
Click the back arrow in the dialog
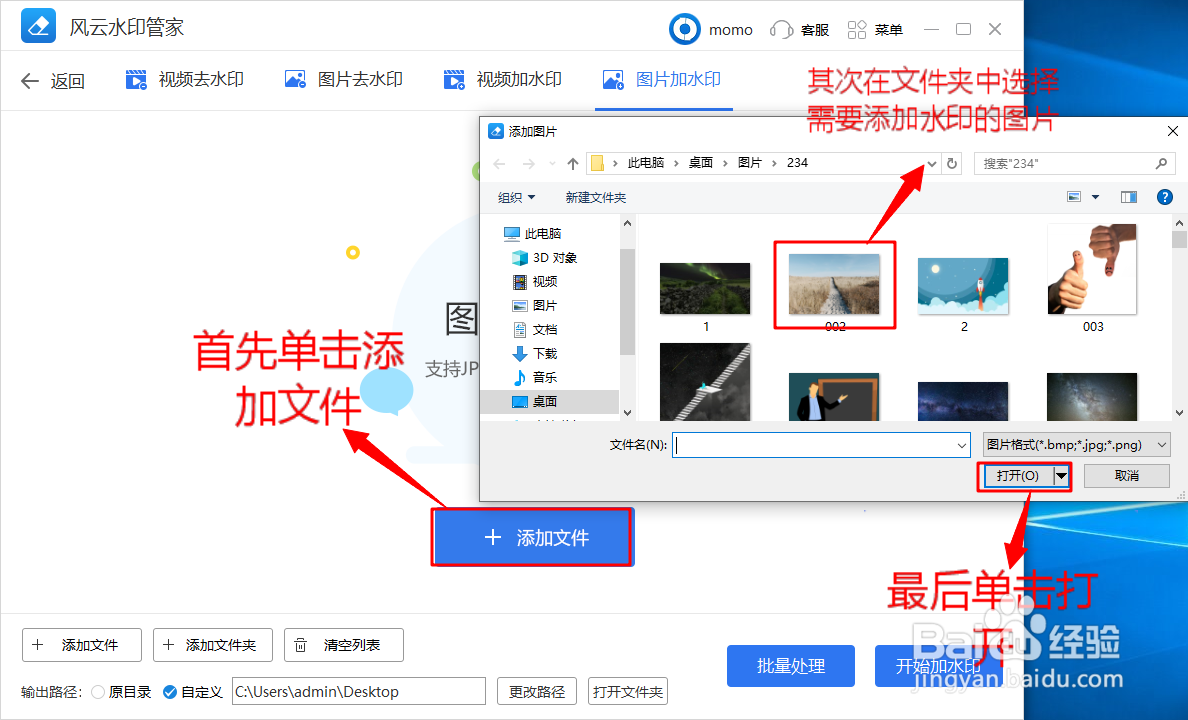[x=498, y=162]
